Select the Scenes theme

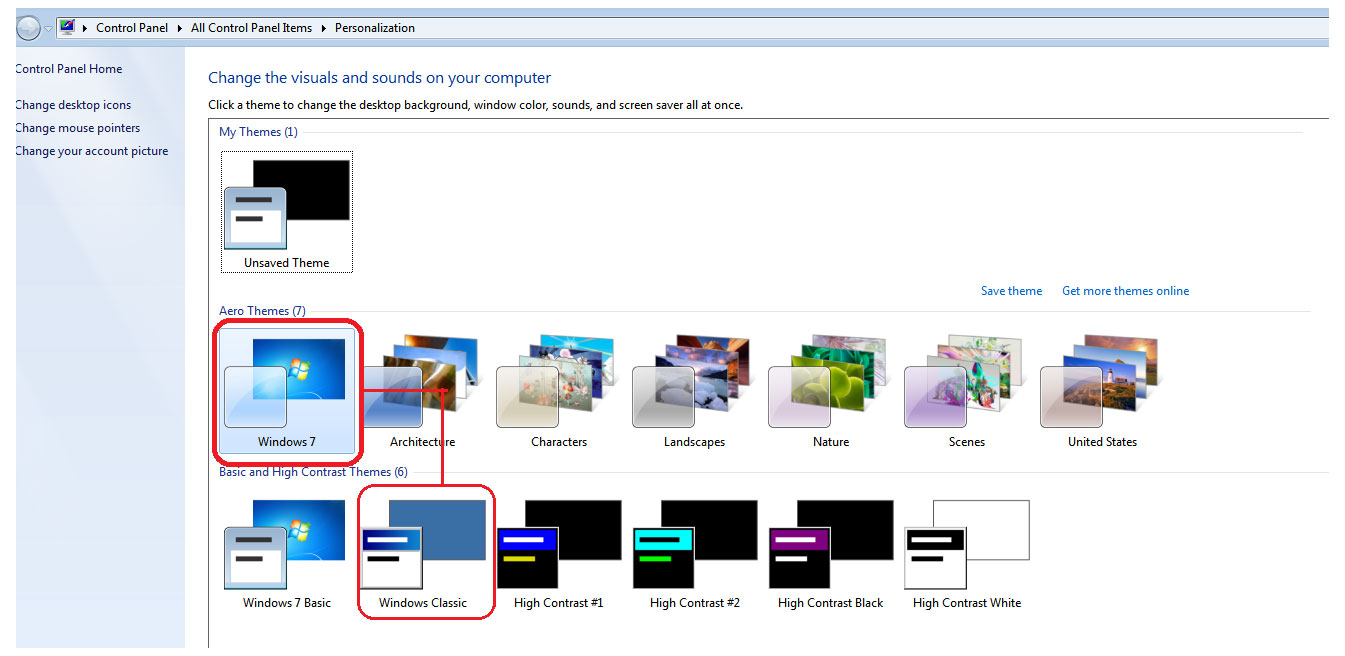tap(966, 393)
